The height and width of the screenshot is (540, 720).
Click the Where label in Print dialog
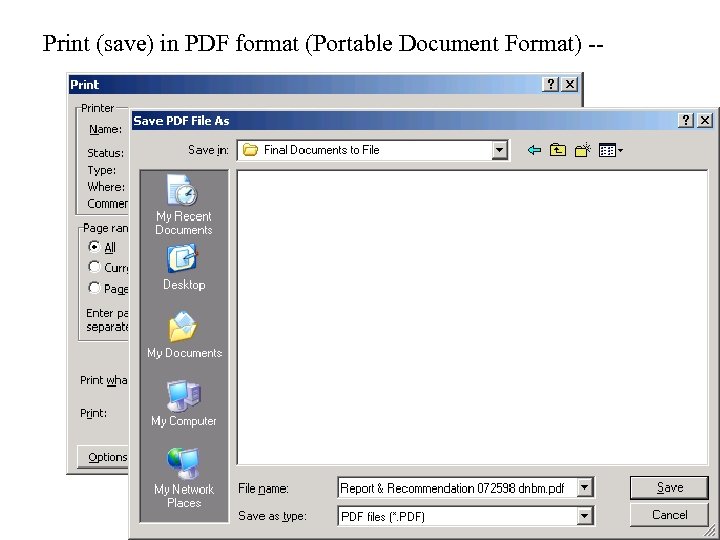[106, 187]
